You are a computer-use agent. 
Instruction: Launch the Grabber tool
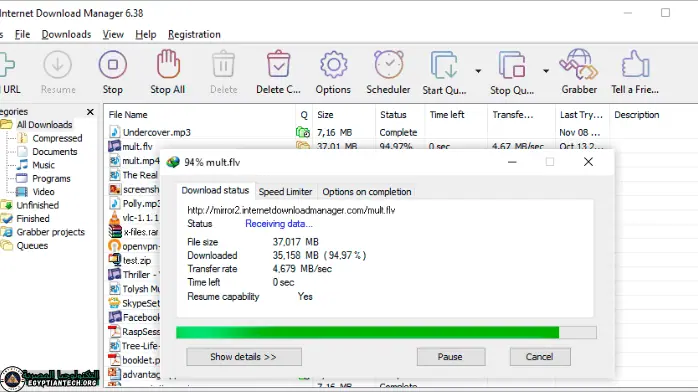click(x=579, y=65)
